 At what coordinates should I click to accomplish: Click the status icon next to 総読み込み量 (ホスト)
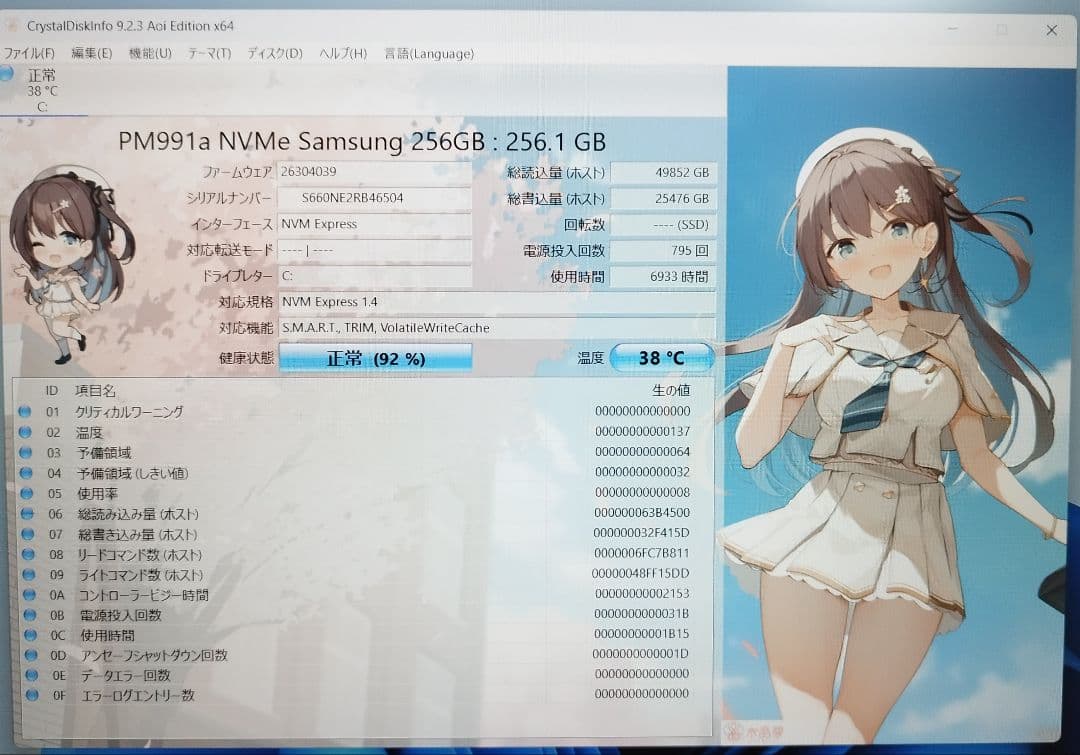tap(27, 513)
